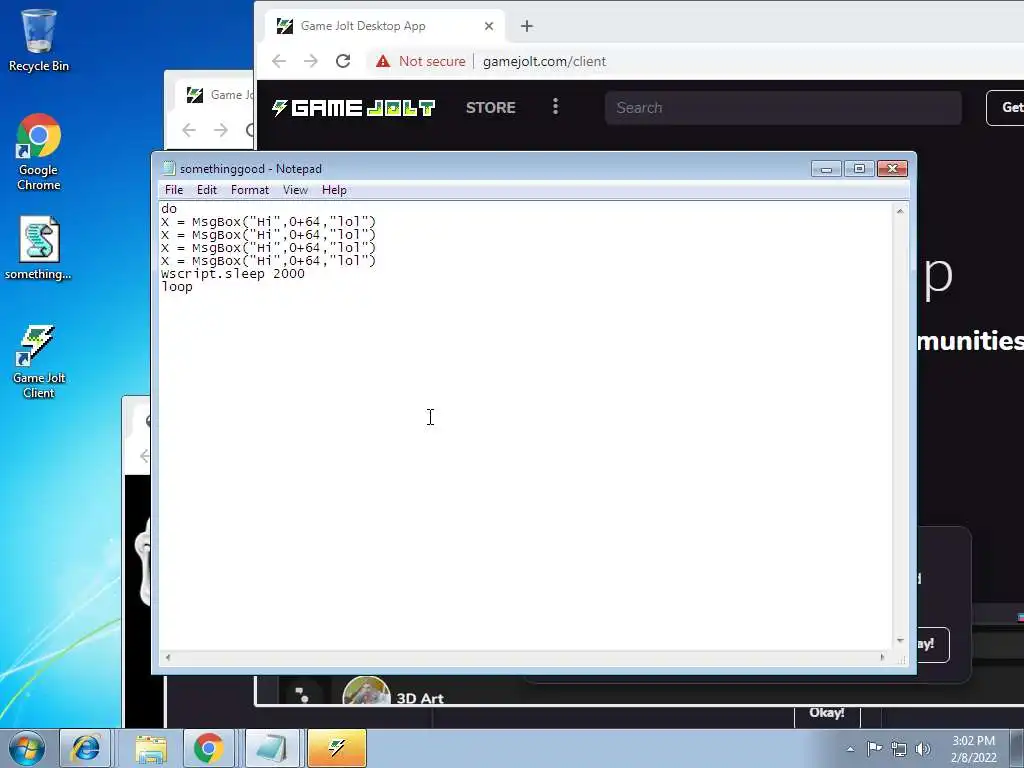Launch the Game Jolt Client desktop shortcut
This screenshot has width=1024, height=768.
click(x=39, y=361)
